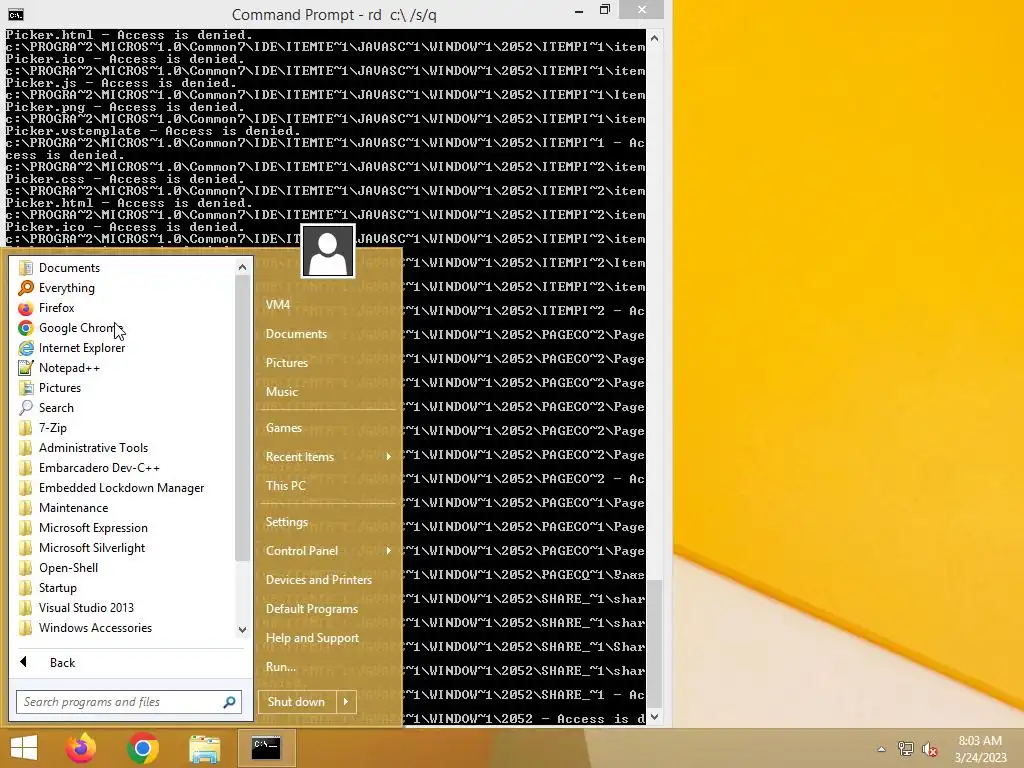Viewport: 1024px width, 768px height.
Task: Expand the Recent Items submenu
Action: tap(328, 456)
